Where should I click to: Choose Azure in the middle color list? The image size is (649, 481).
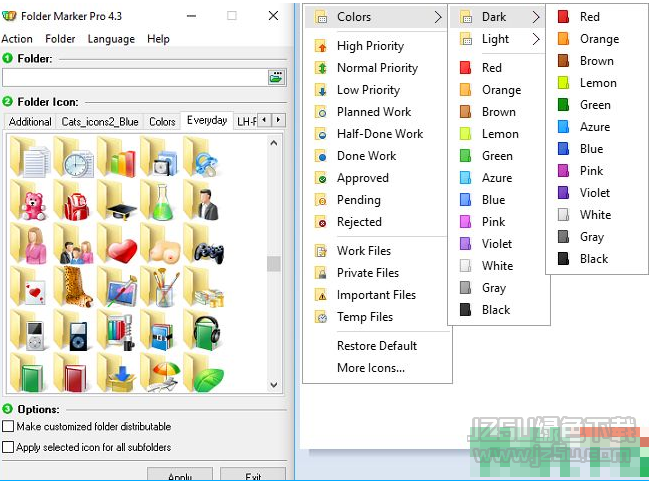[498, 178]
